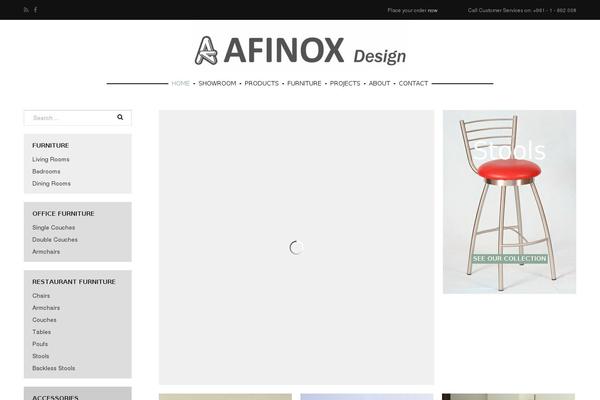Open the Contact page
Viewport: 600px width, 400px height.
[x=413, y=83]
